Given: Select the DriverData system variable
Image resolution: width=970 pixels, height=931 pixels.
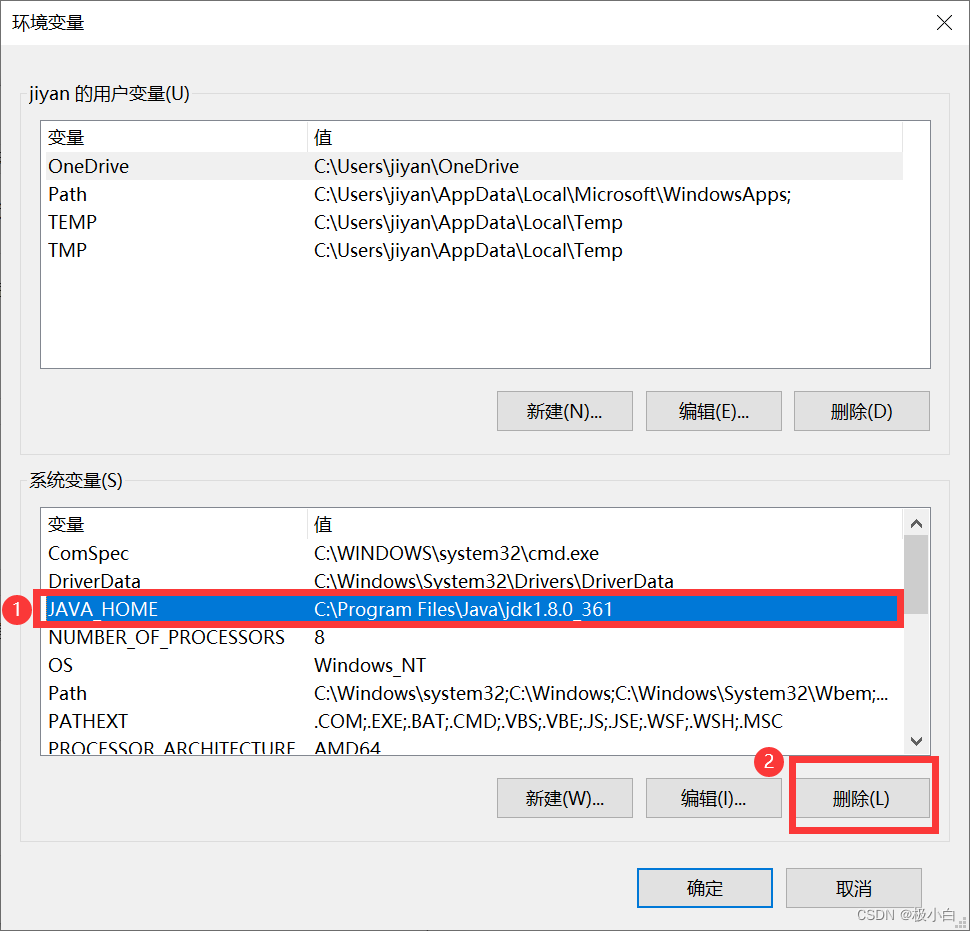Looking at the screenshot, I should tap(474, 581).
